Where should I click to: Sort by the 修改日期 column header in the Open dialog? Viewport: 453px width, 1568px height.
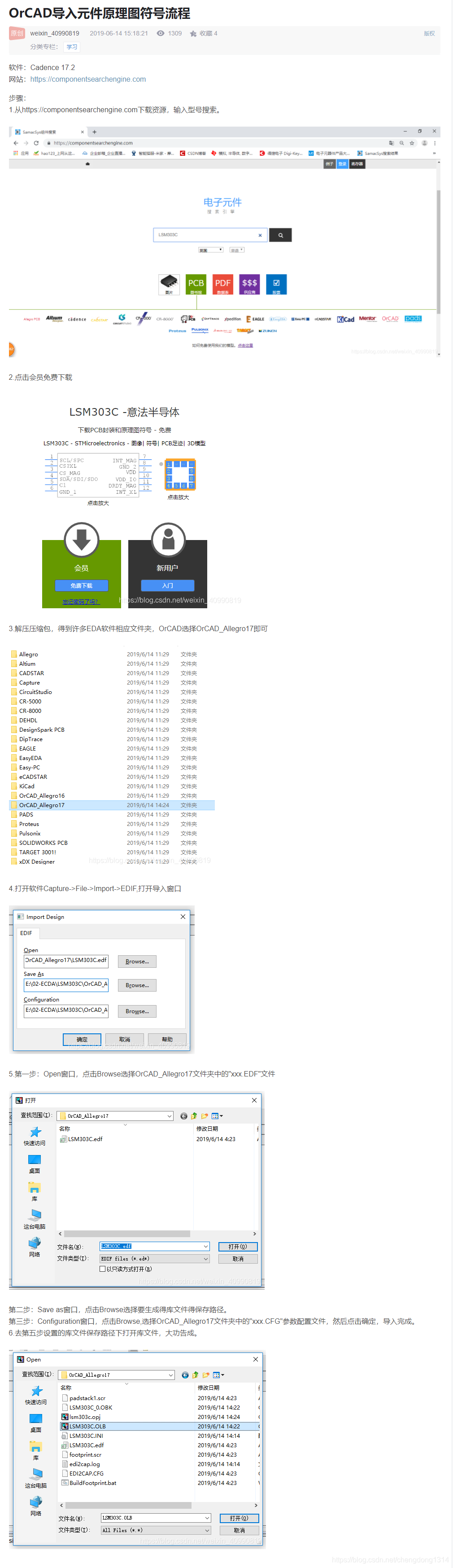click(209, 1387)
